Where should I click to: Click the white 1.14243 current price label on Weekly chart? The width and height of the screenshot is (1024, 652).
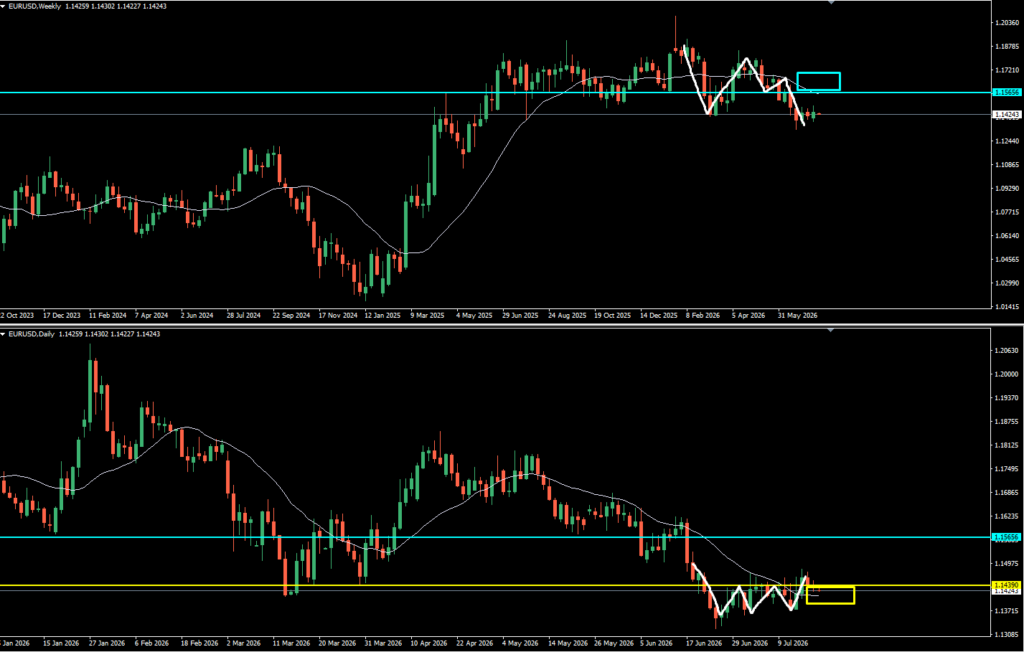point(1006,115)
